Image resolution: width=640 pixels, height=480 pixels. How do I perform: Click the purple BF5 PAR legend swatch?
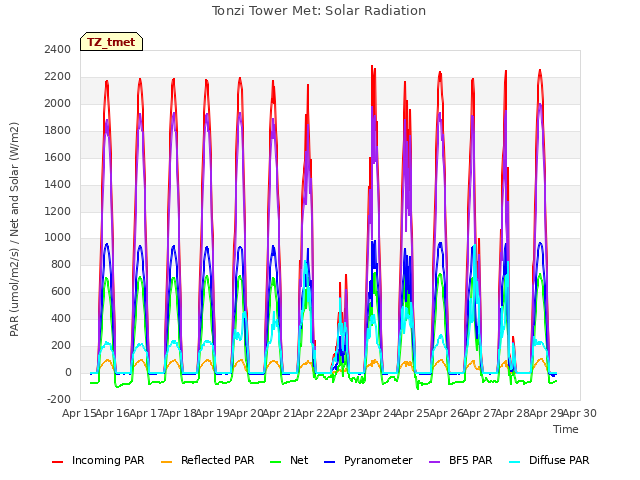(435, 462)
